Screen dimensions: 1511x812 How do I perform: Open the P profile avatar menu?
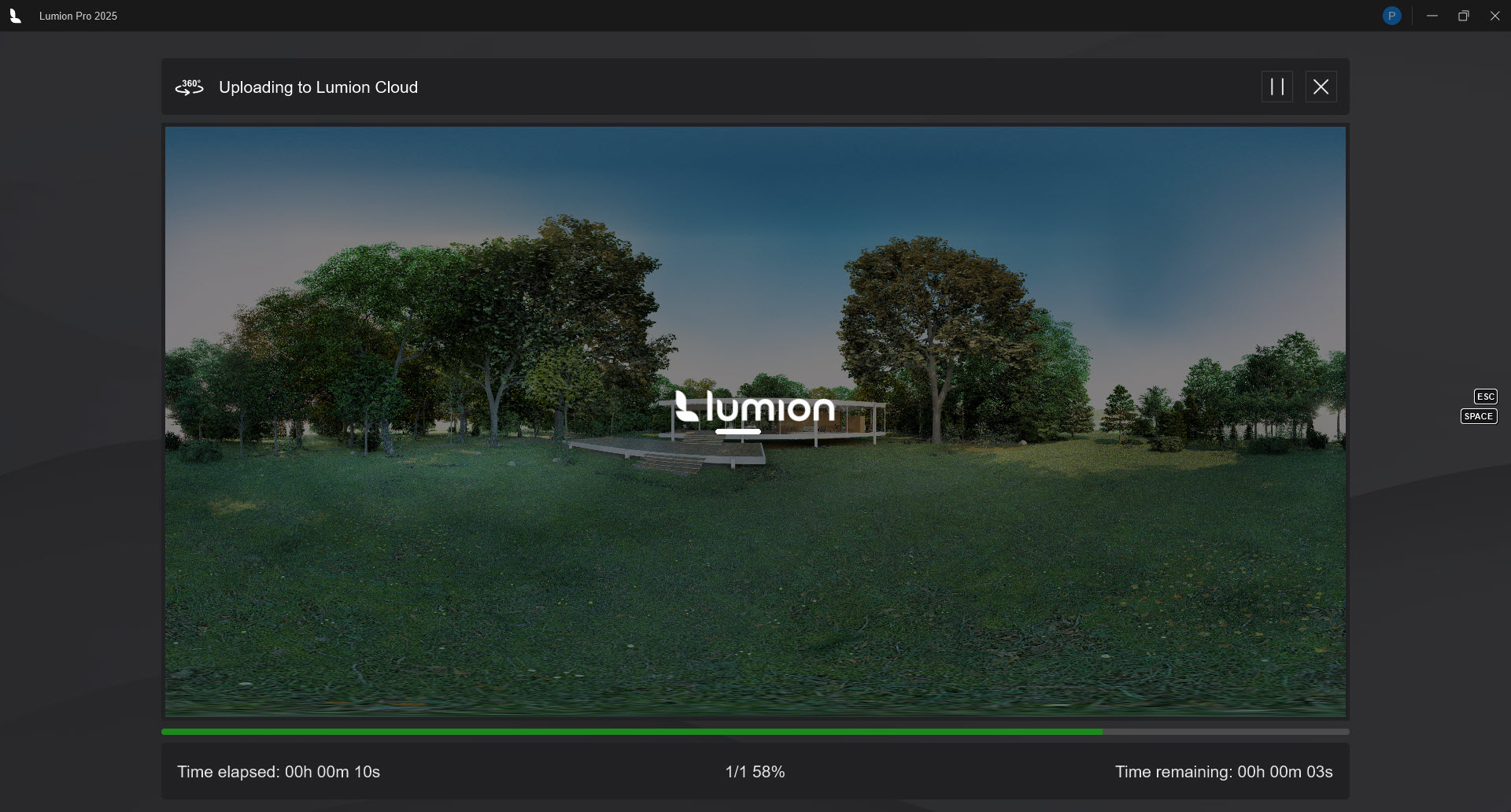click(x=1391, y=15)
